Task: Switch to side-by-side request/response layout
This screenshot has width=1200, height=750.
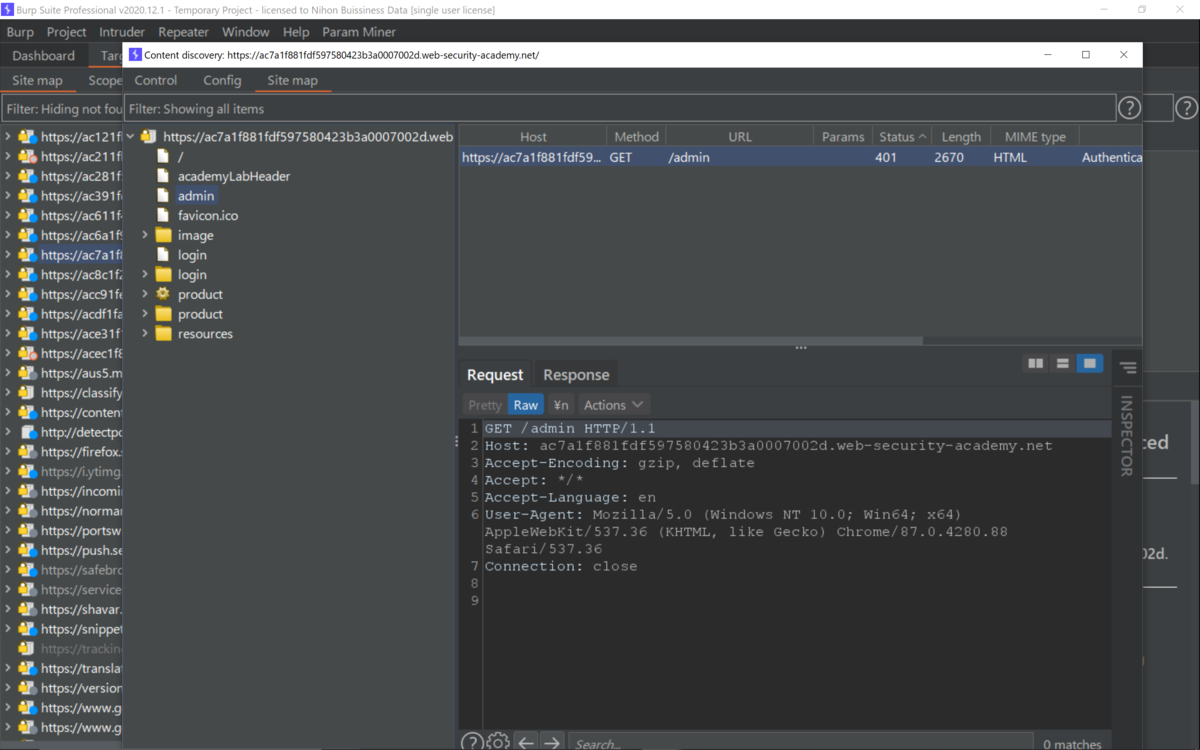Action: [1036, 363]
